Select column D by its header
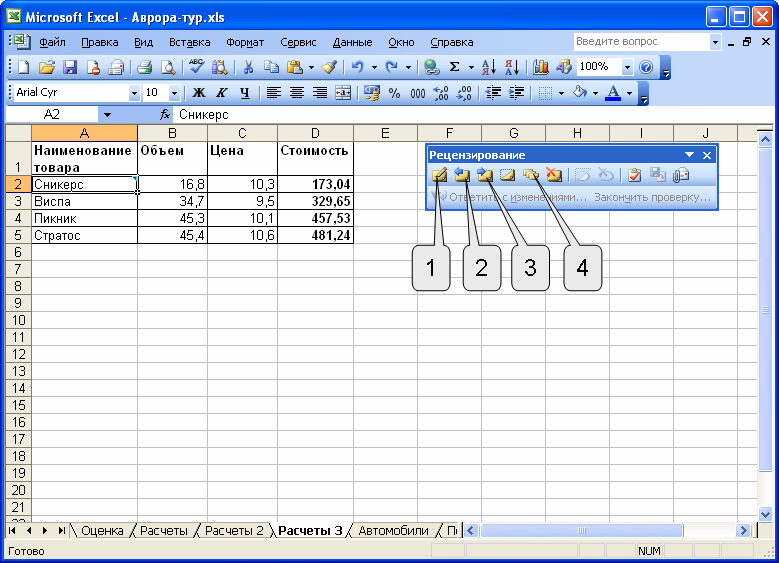This screenshot has height=563, width=779. click(x=315, y=133)
